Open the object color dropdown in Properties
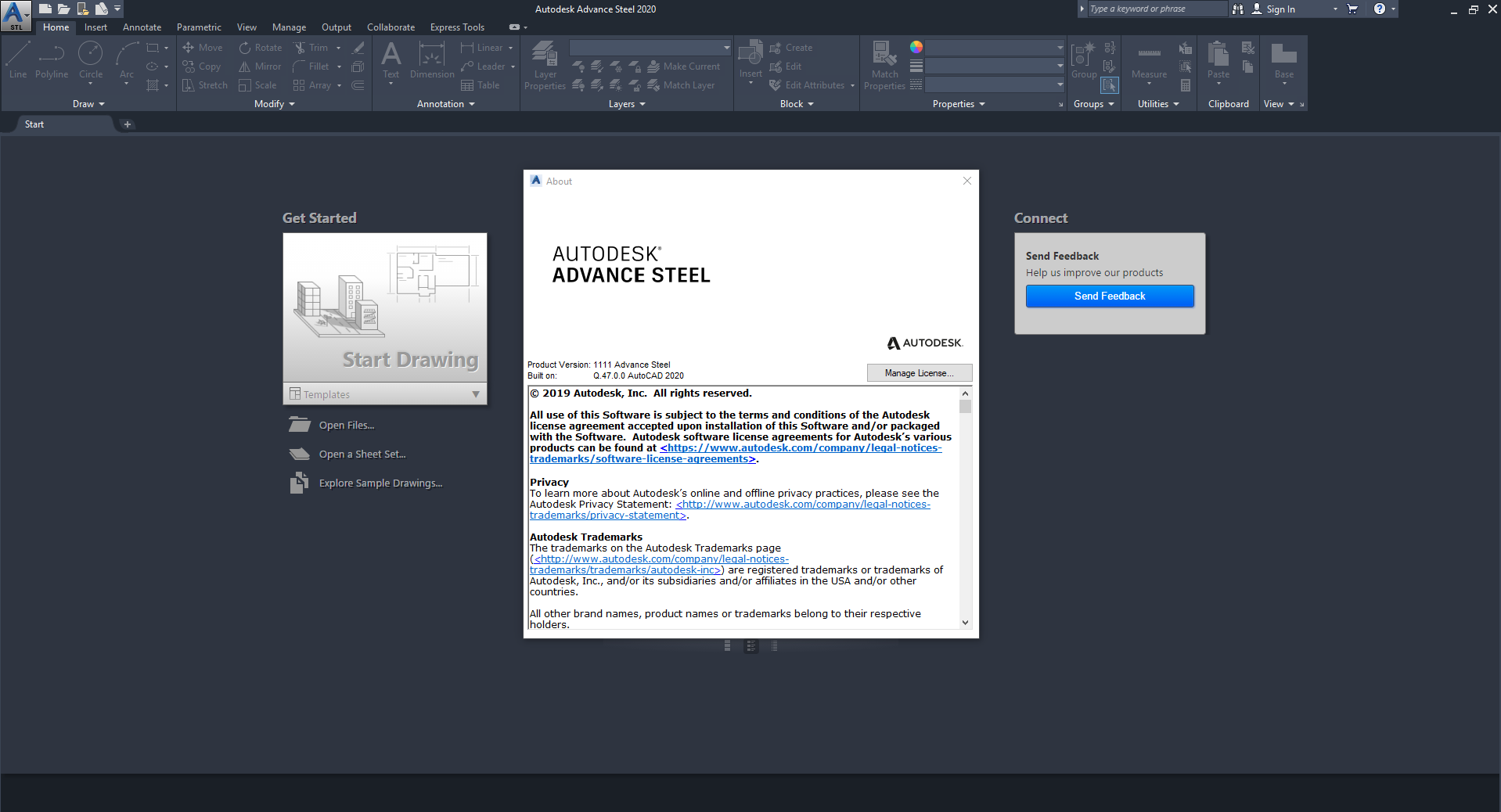1501x812 pixels. click(x=995, y=48)
